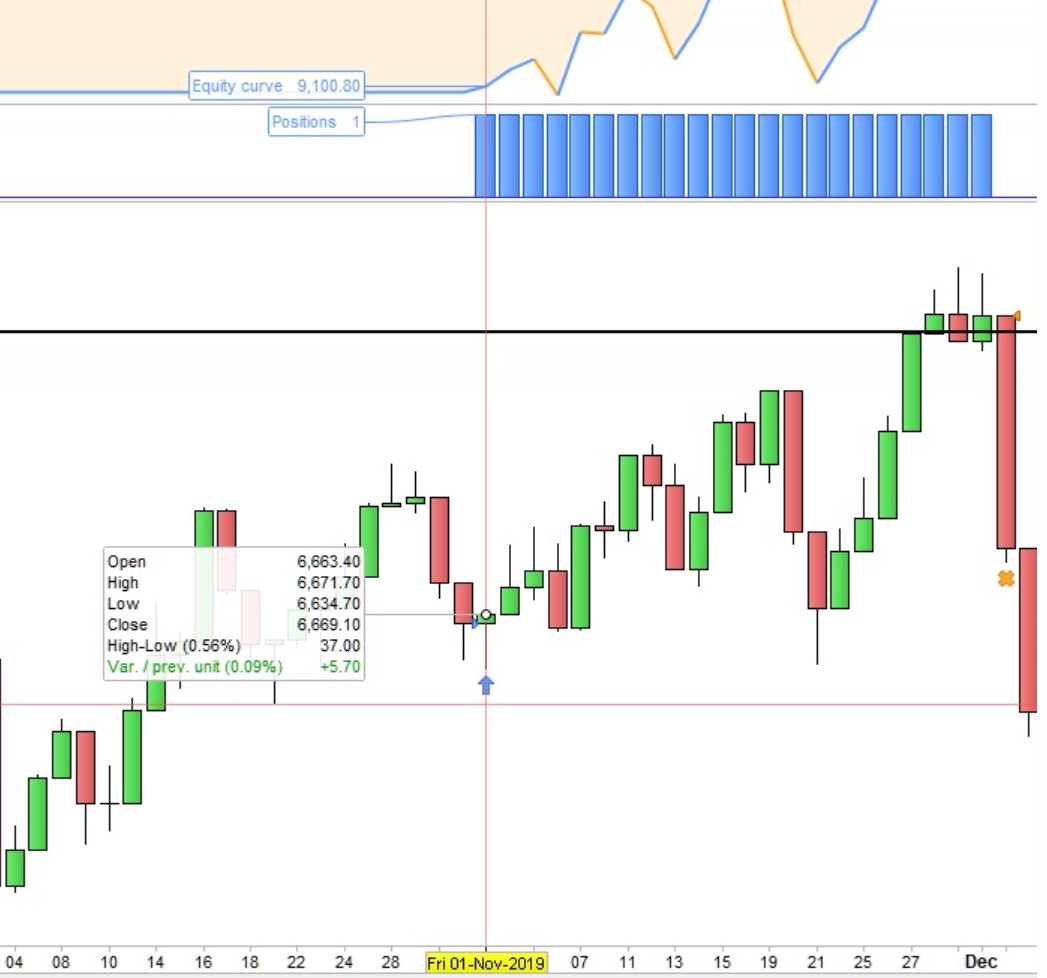
Task: Click the 04 date on time axis
Action: click(14, 962)
